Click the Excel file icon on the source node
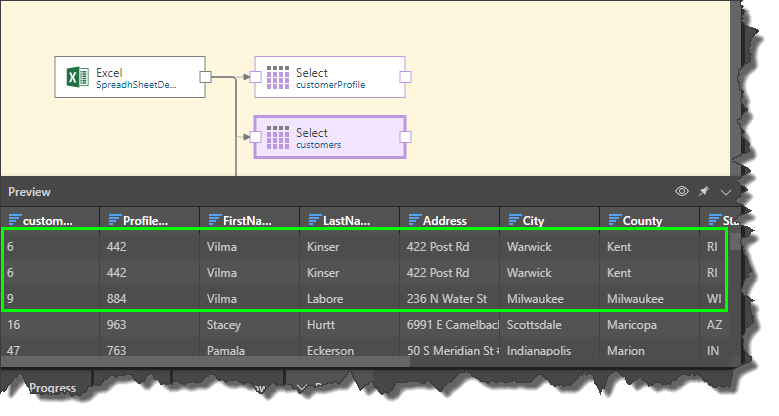 (x=74, y=78)
